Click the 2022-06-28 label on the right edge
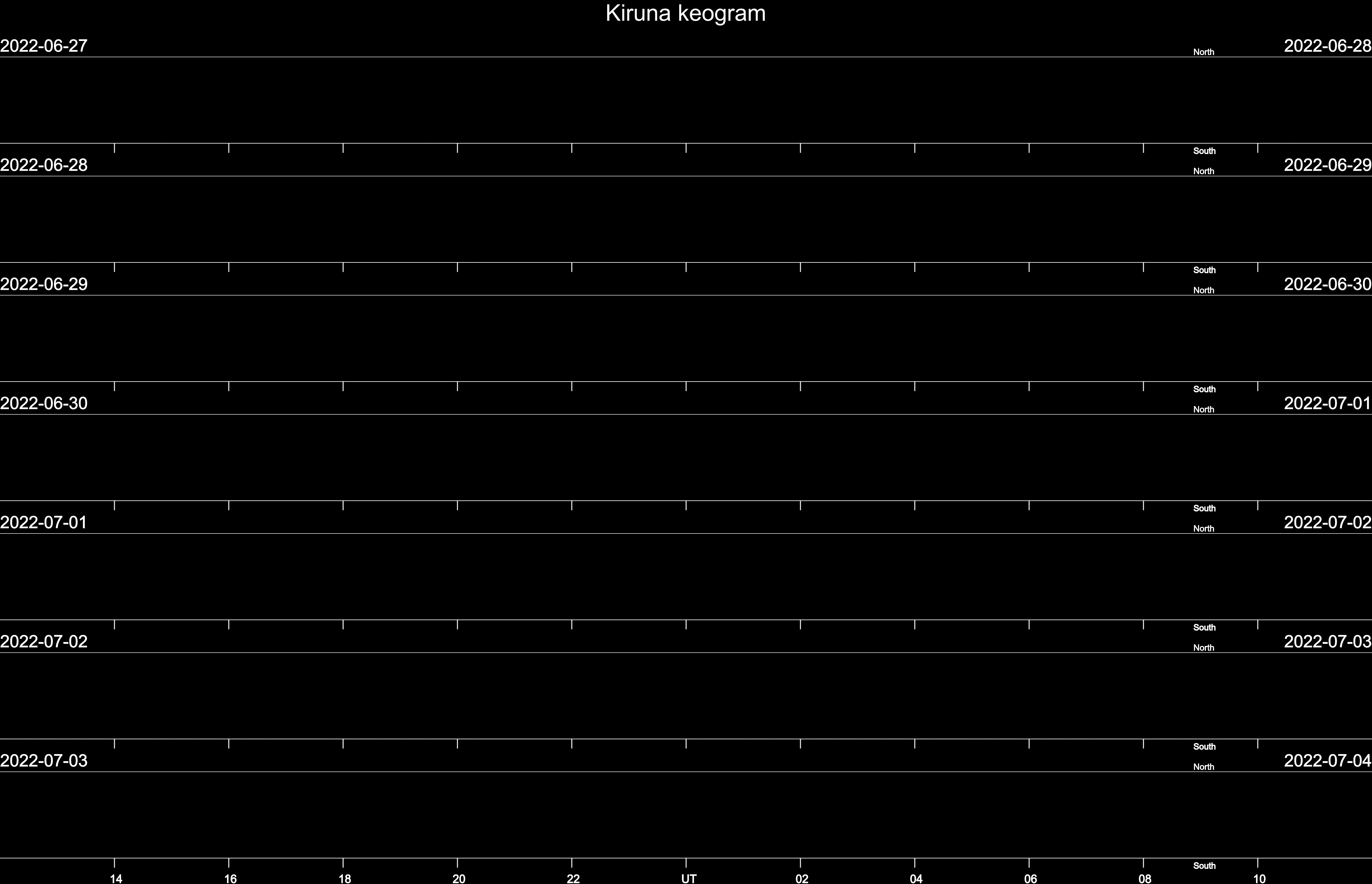 (x=1328, y=46)
